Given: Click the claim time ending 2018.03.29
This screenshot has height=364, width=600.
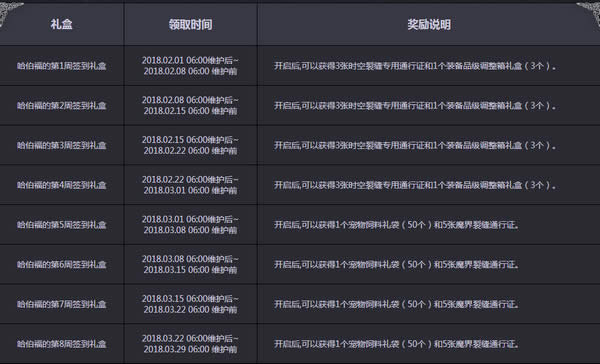Looking at the screenshot, I should click(x=190, y=344).
